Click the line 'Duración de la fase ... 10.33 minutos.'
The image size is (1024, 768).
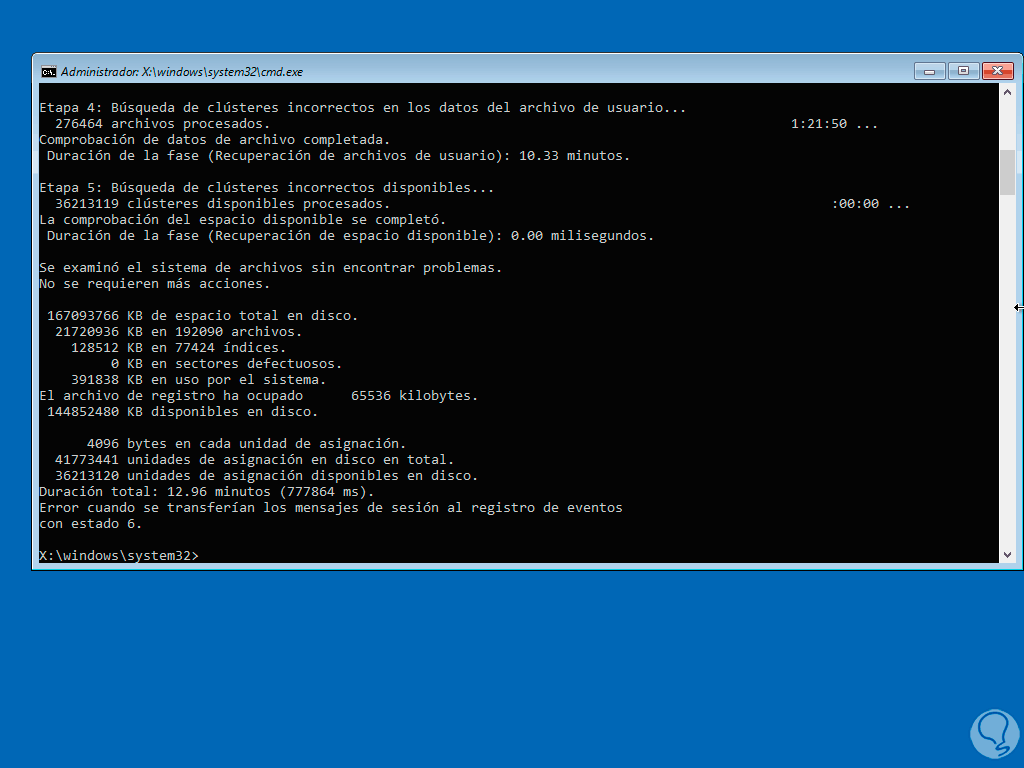pyautogui.click(x=338, y=156)
